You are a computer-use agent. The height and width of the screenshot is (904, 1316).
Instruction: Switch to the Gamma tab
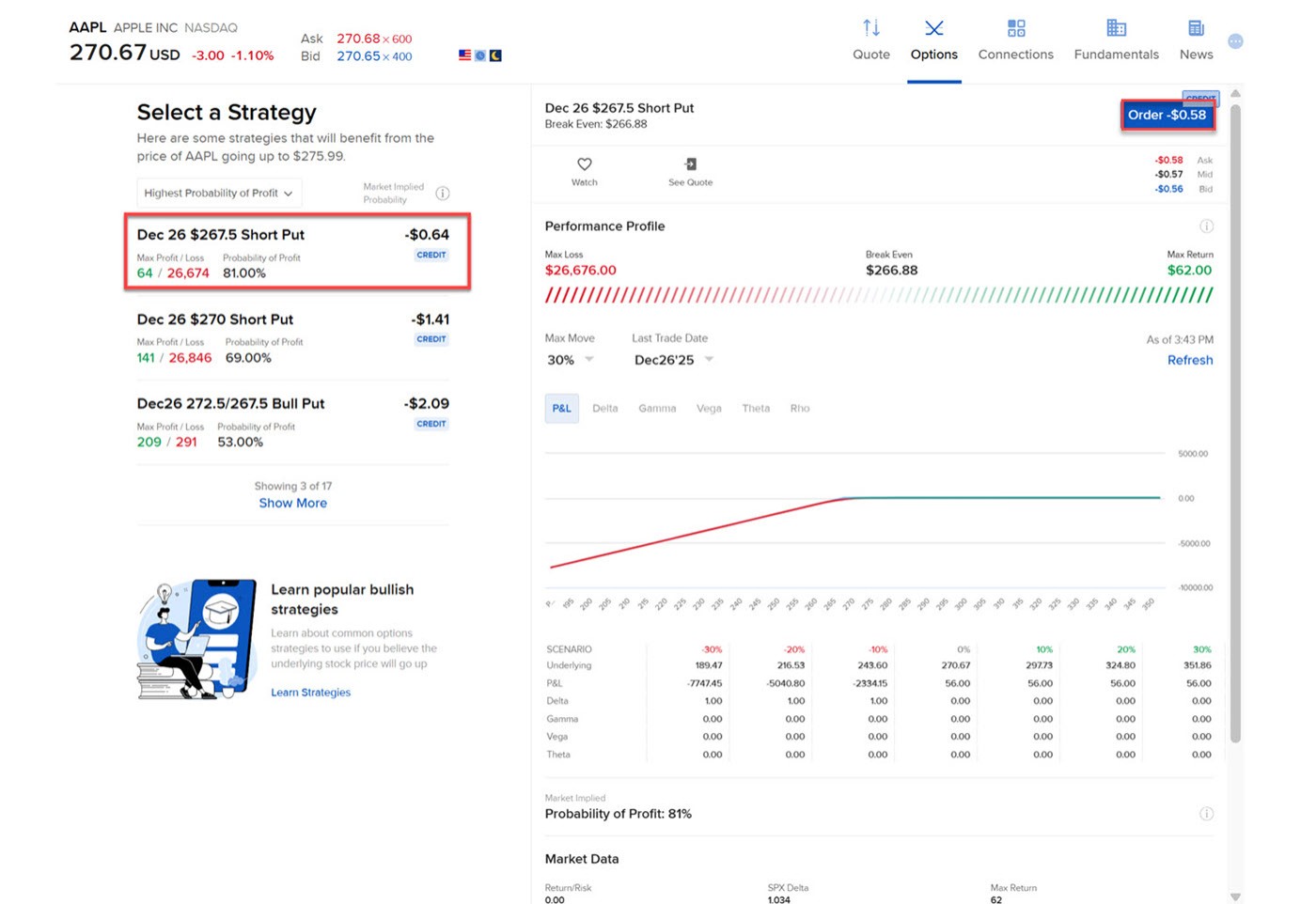656,408
